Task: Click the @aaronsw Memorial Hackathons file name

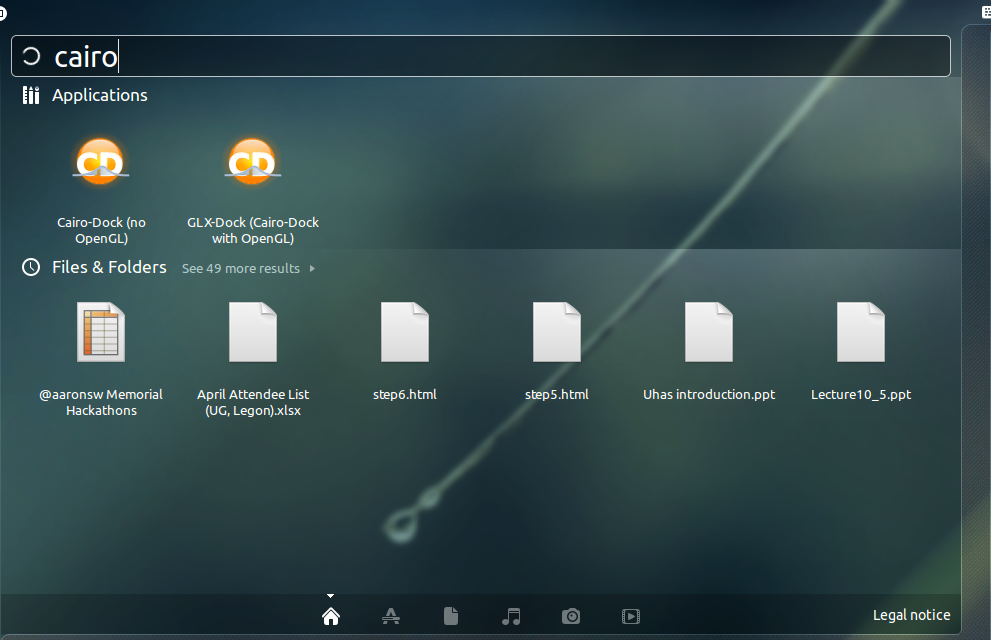Action: 101,402
